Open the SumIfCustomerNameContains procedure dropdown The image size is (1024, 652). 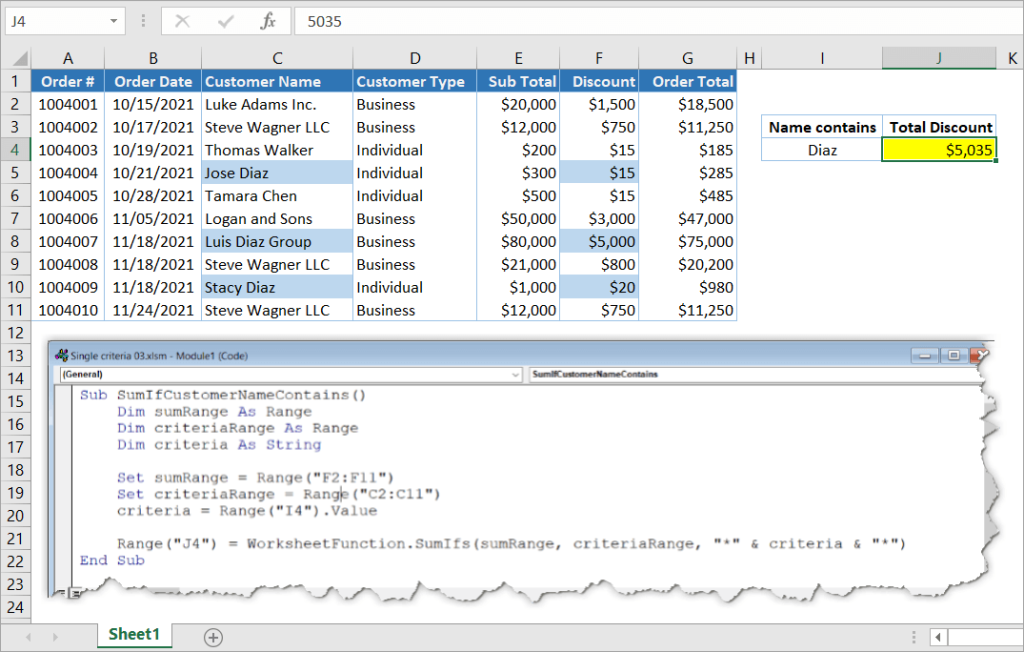(x=756, y=374)
